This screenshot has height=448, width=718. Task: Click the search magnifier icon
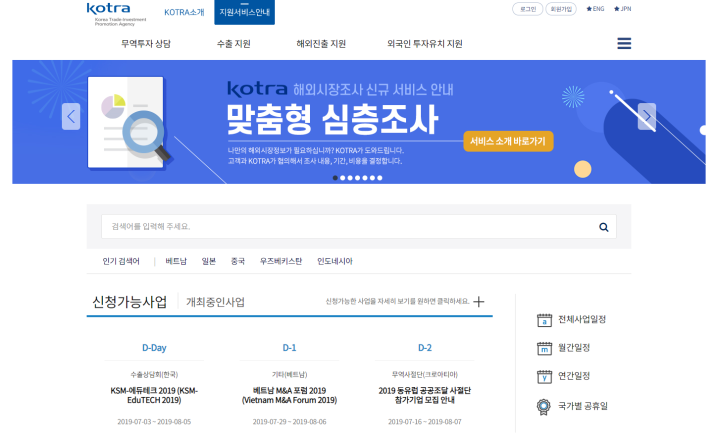pos(604,227)
